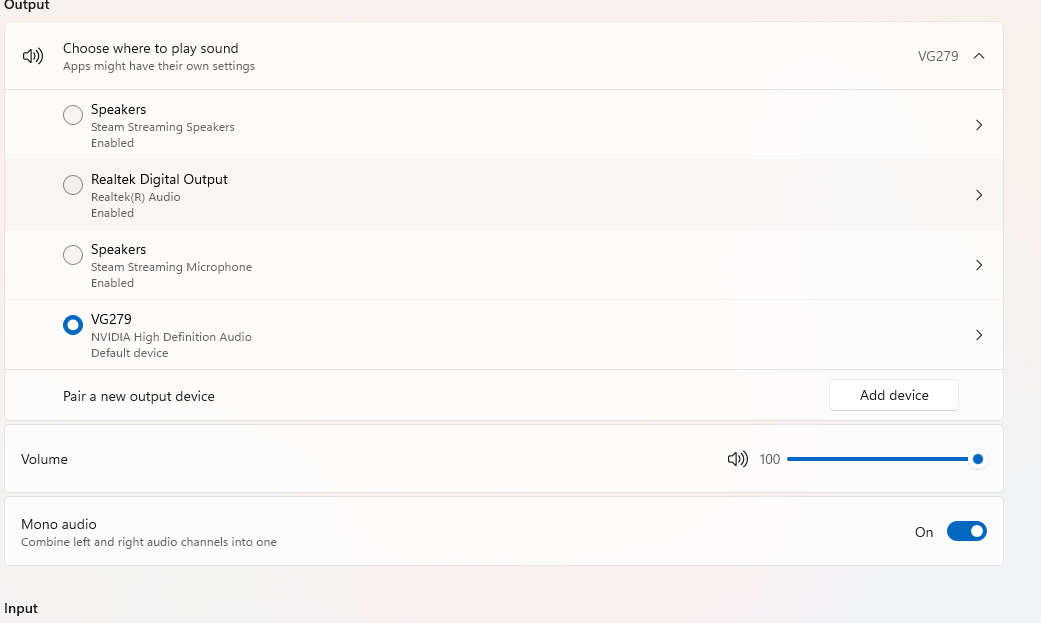Select the Realtek Digital Output radio button
This screenshot has width=1041, height=623.
73,185
